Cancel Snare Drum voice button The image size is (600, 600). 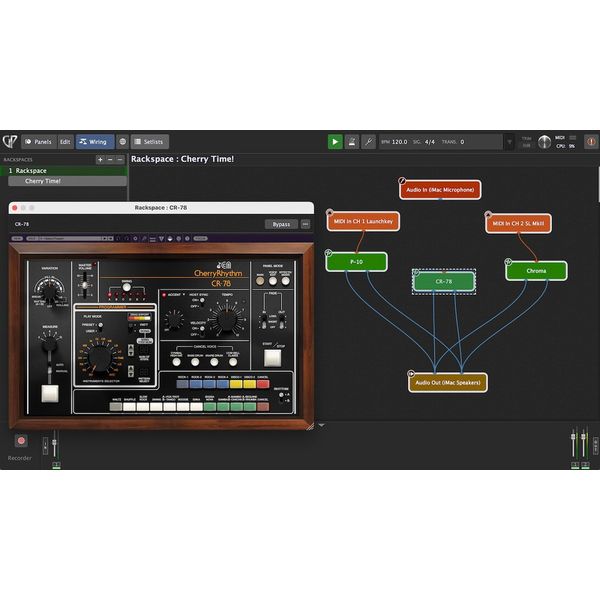(214, 362)
